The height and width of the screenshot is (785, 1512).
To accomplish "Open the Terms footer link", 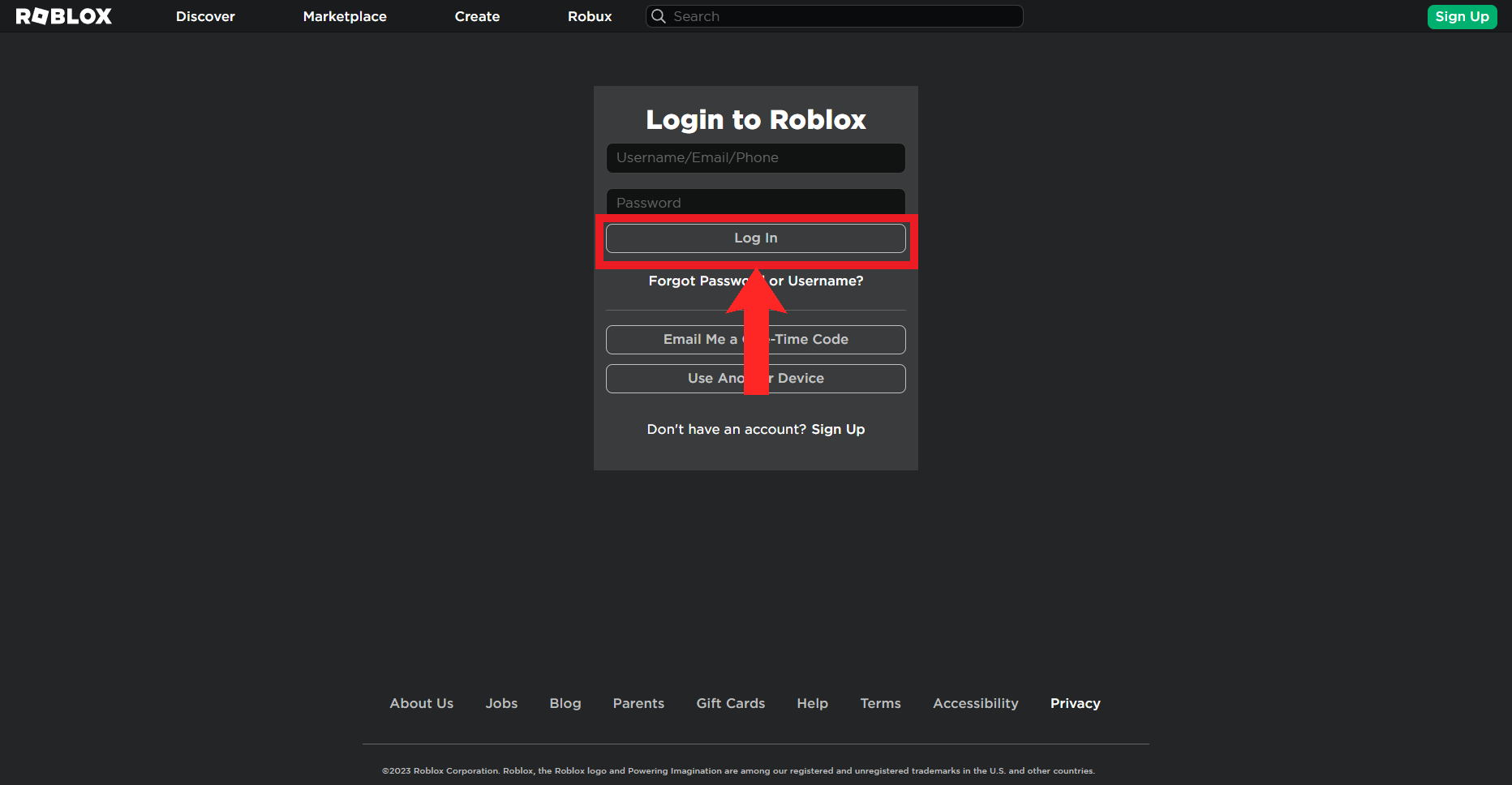I will coord(881,704).
